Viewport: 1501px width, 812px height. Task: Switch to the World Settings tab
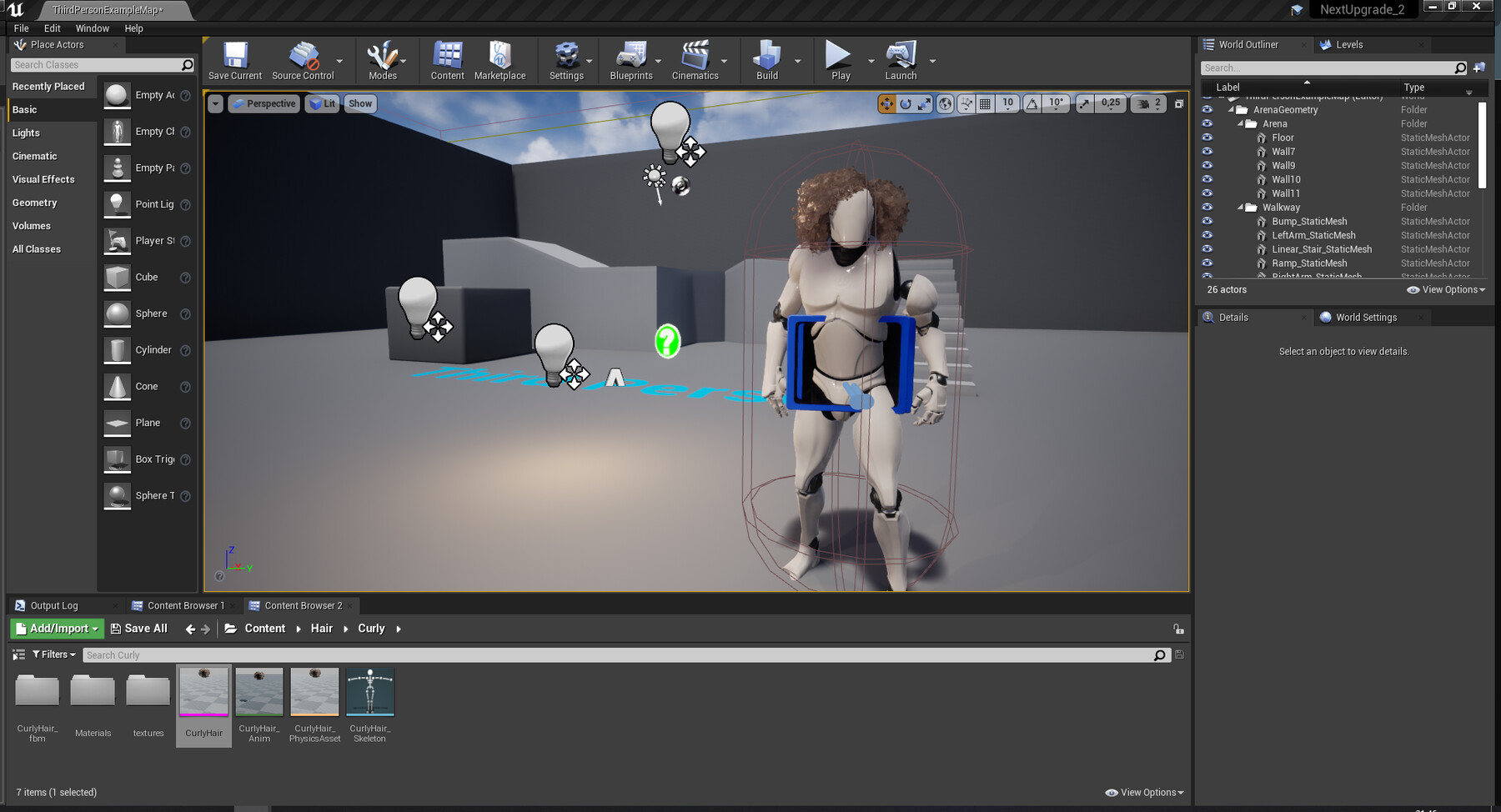(x=1366, y=318)
